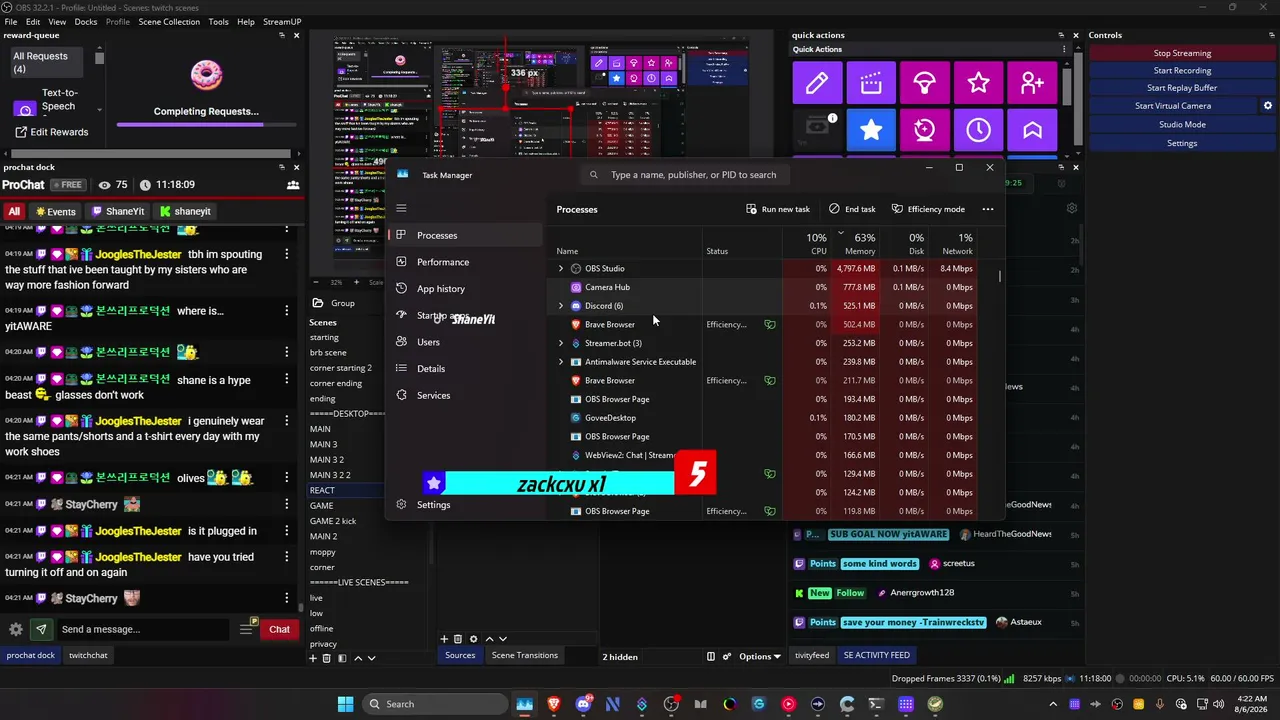This screenshot has width=1280, height=720.
Task: Expand the Streamer.bot (3) process group
Action: [560, 343]
